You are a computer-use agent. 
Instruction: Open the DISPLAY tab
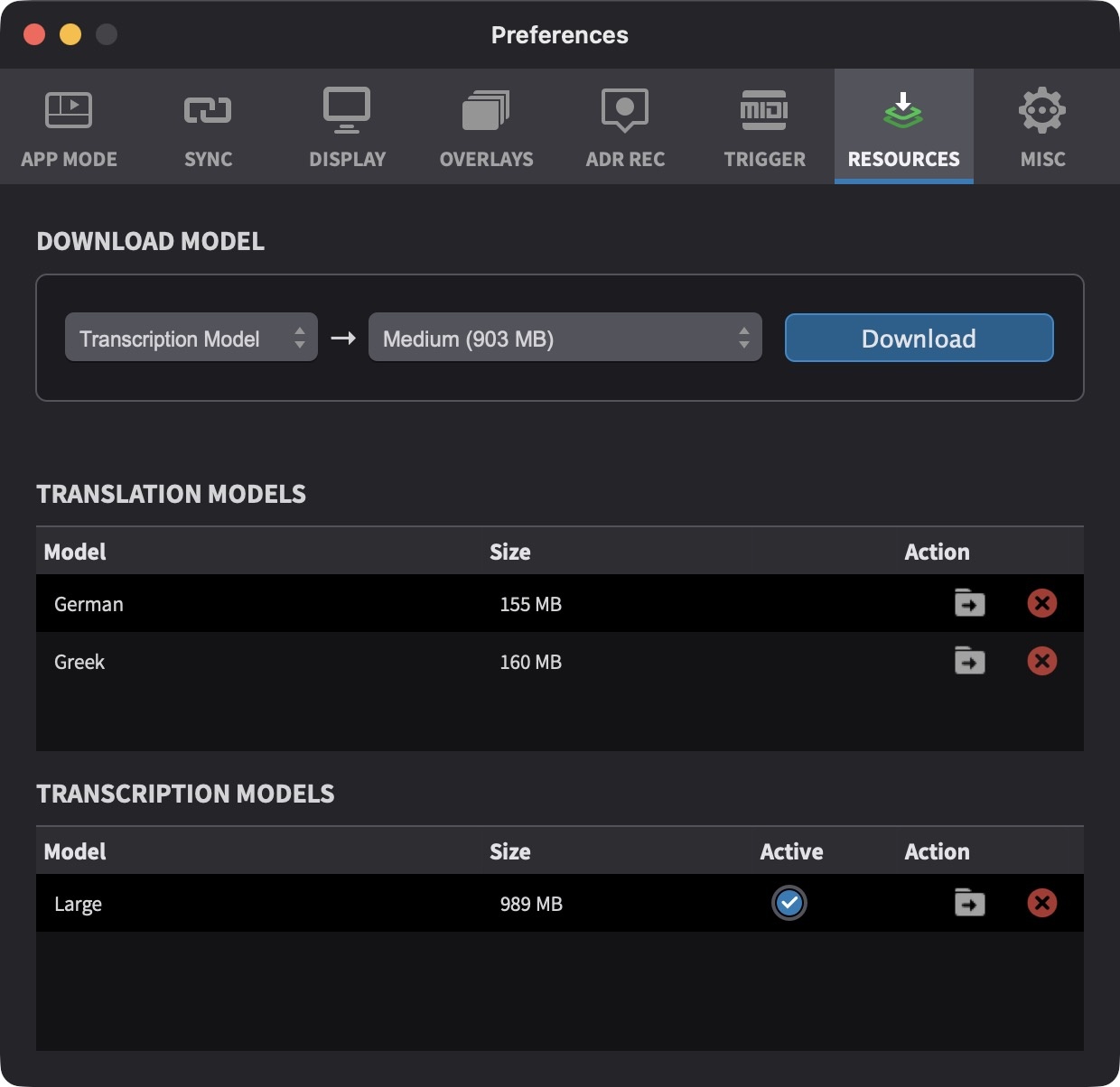click(348, 127)
